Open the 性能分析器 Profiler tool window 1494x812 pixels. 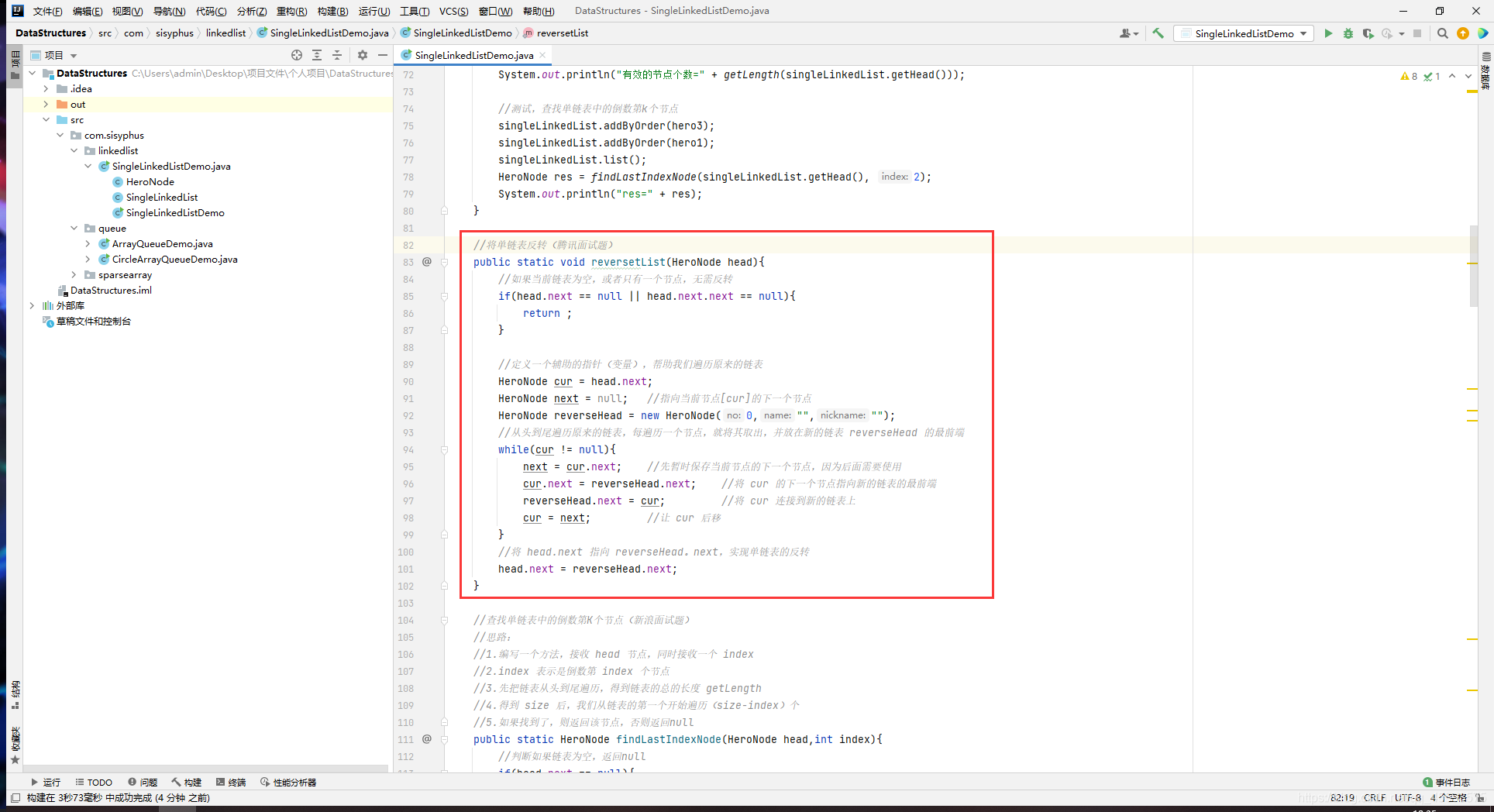[x=288, y=782]
